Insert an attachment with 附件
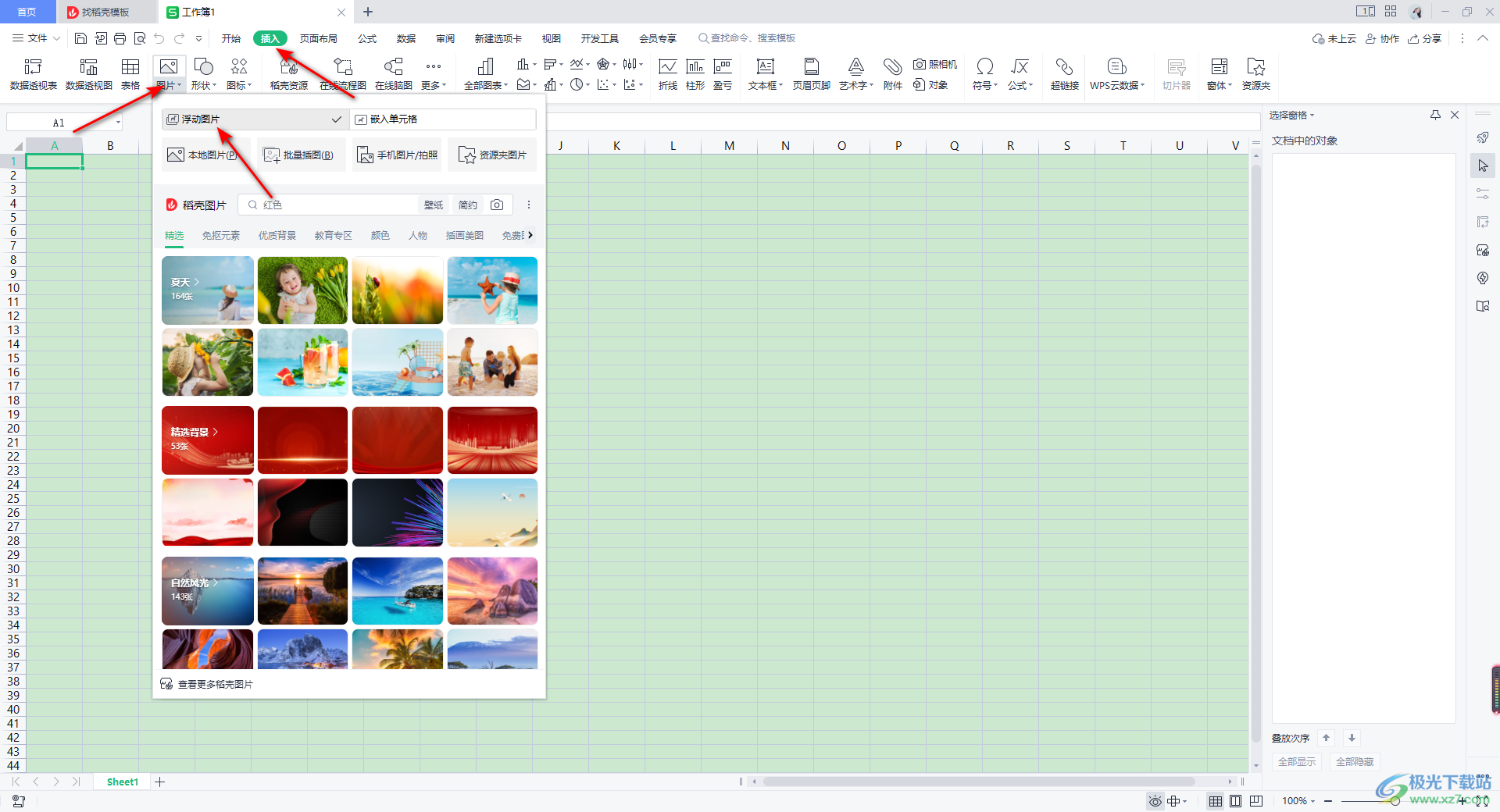Screen dimensions: 1500x812 coord(893,74)
